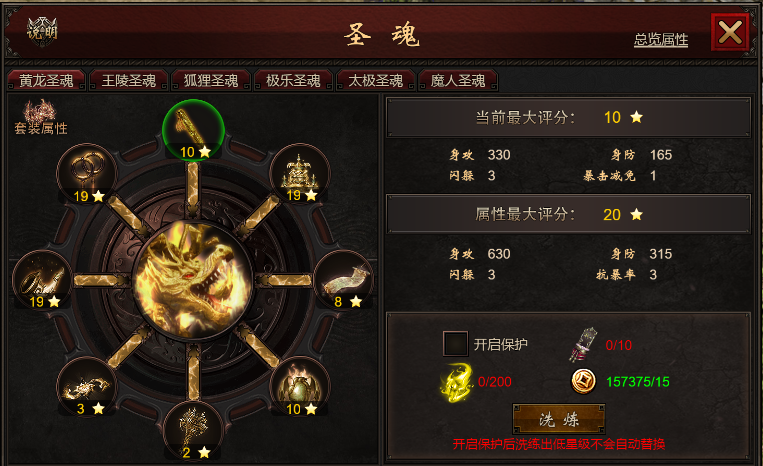Select the 10-star flaming helmet slot
This screenshot has height=466, width=763.
(300, 387)
